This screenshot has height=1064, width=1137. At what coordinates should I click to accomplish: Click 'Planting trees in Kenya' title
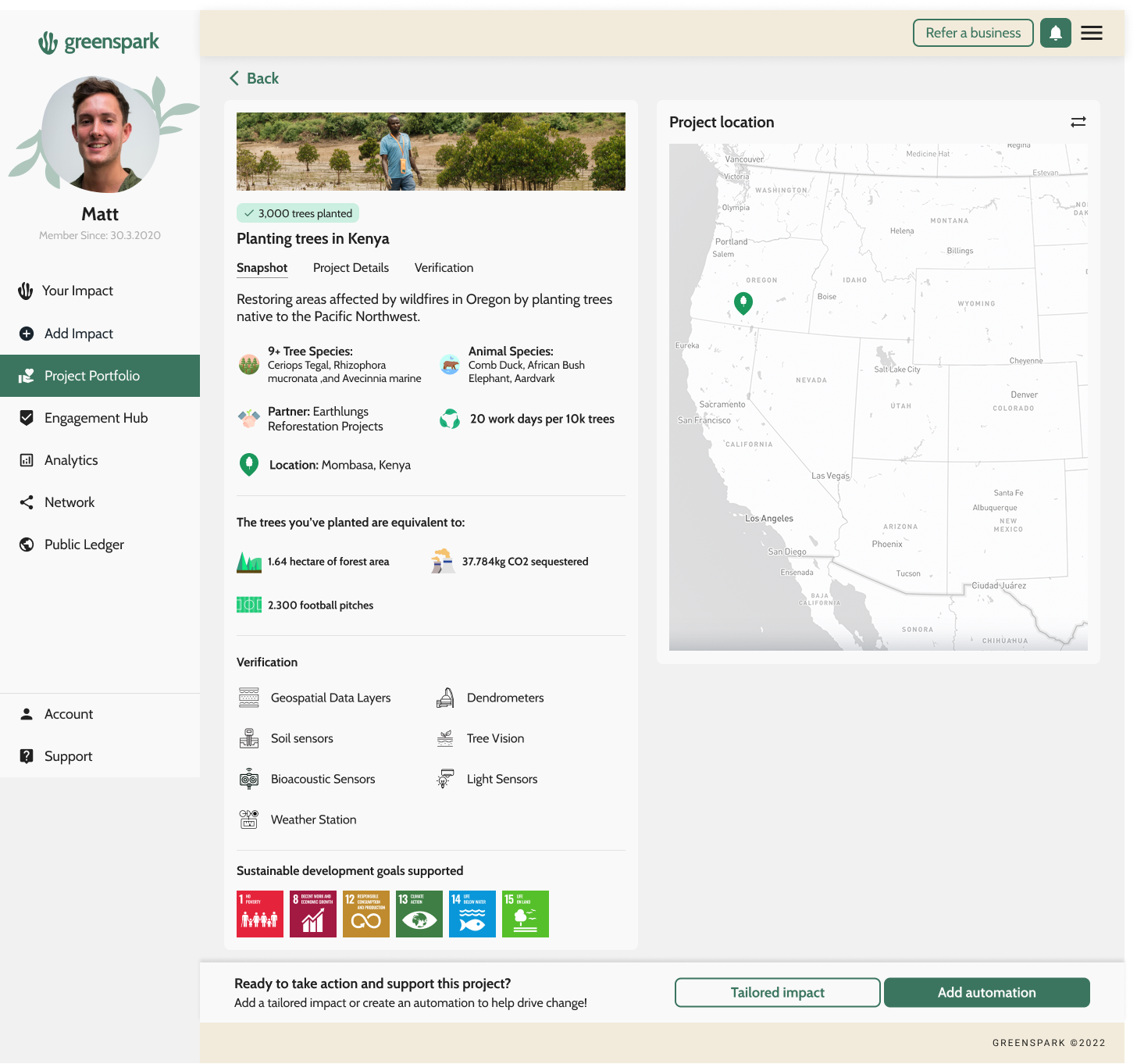tap(313, 239)
